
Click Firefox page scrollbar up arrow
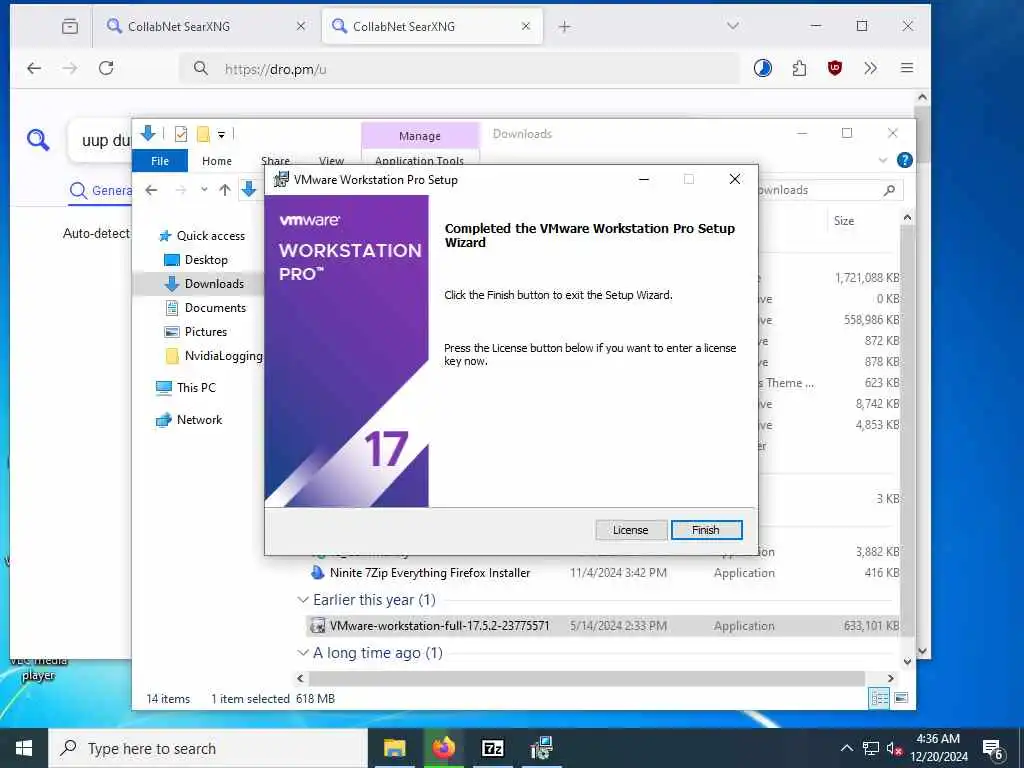[x=922, y=97]
